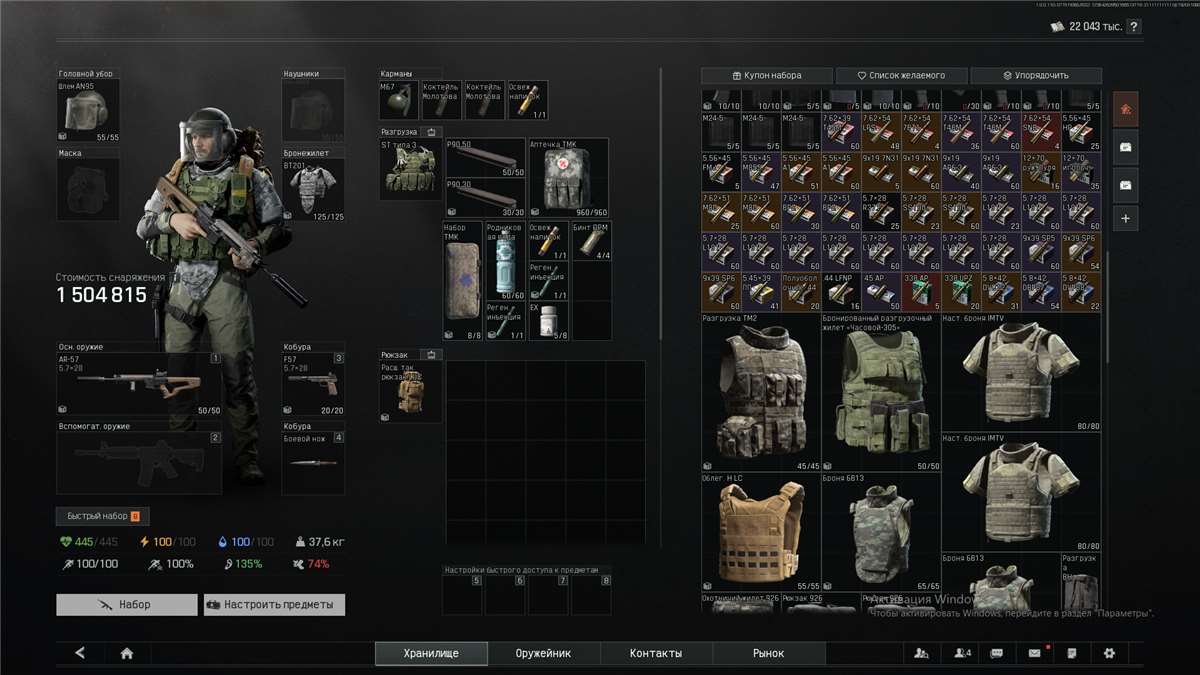Select the red home stash tab icon
The height and width of the screenshot is (675, 1200).
[x=1125, y=109]
